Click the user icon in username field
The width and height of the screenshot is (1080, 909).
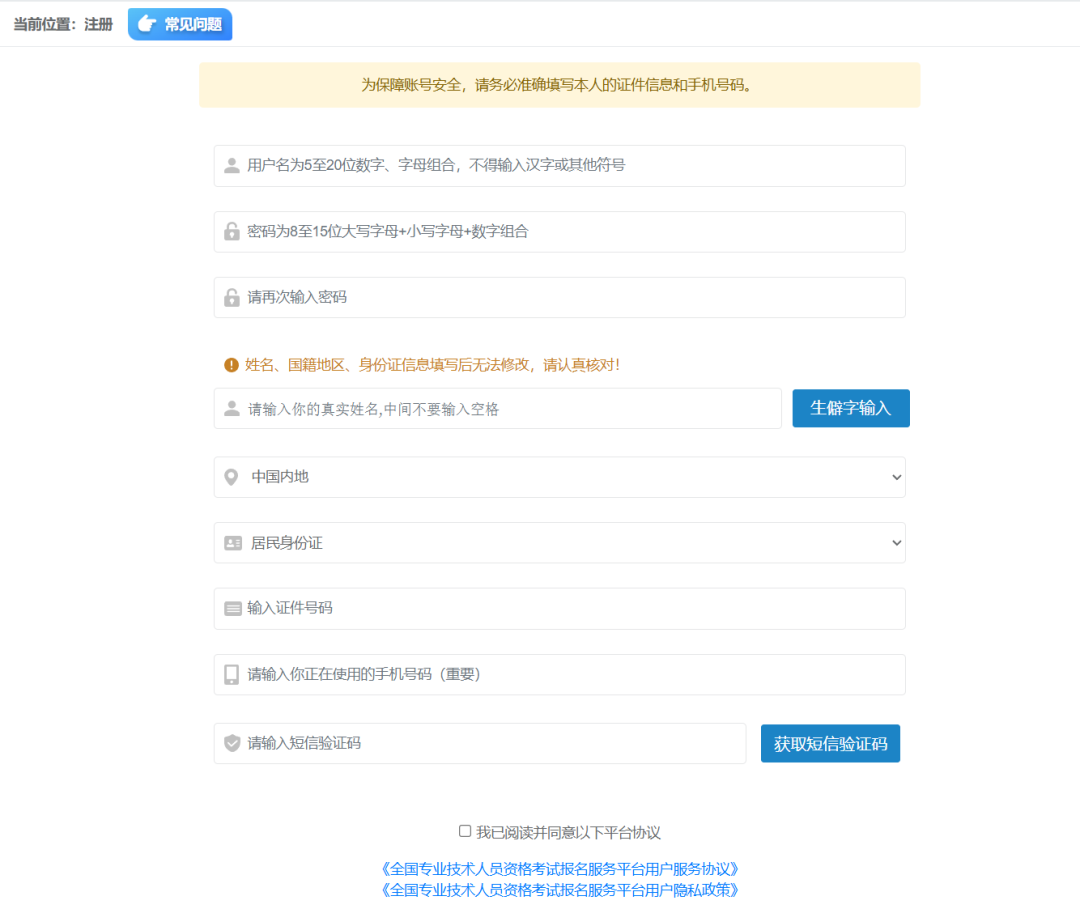coord(231,165)
